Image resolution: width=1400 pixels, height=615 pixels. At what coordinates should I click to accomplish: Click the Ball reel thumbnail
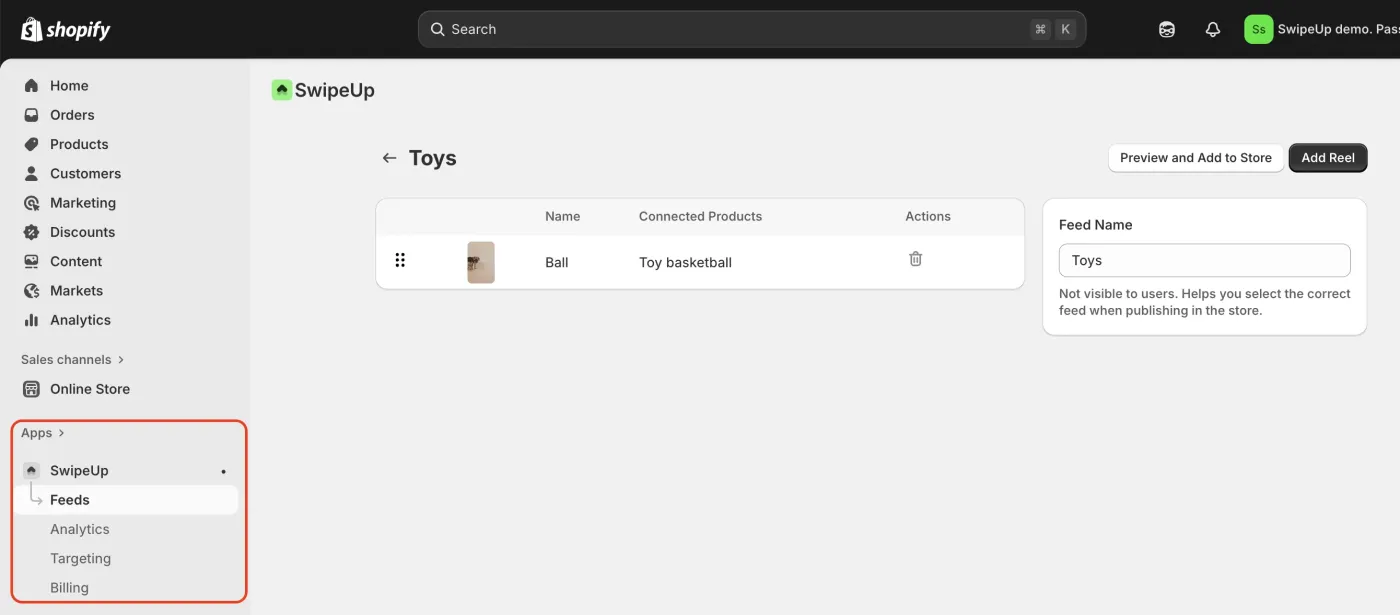pos(481,262)
